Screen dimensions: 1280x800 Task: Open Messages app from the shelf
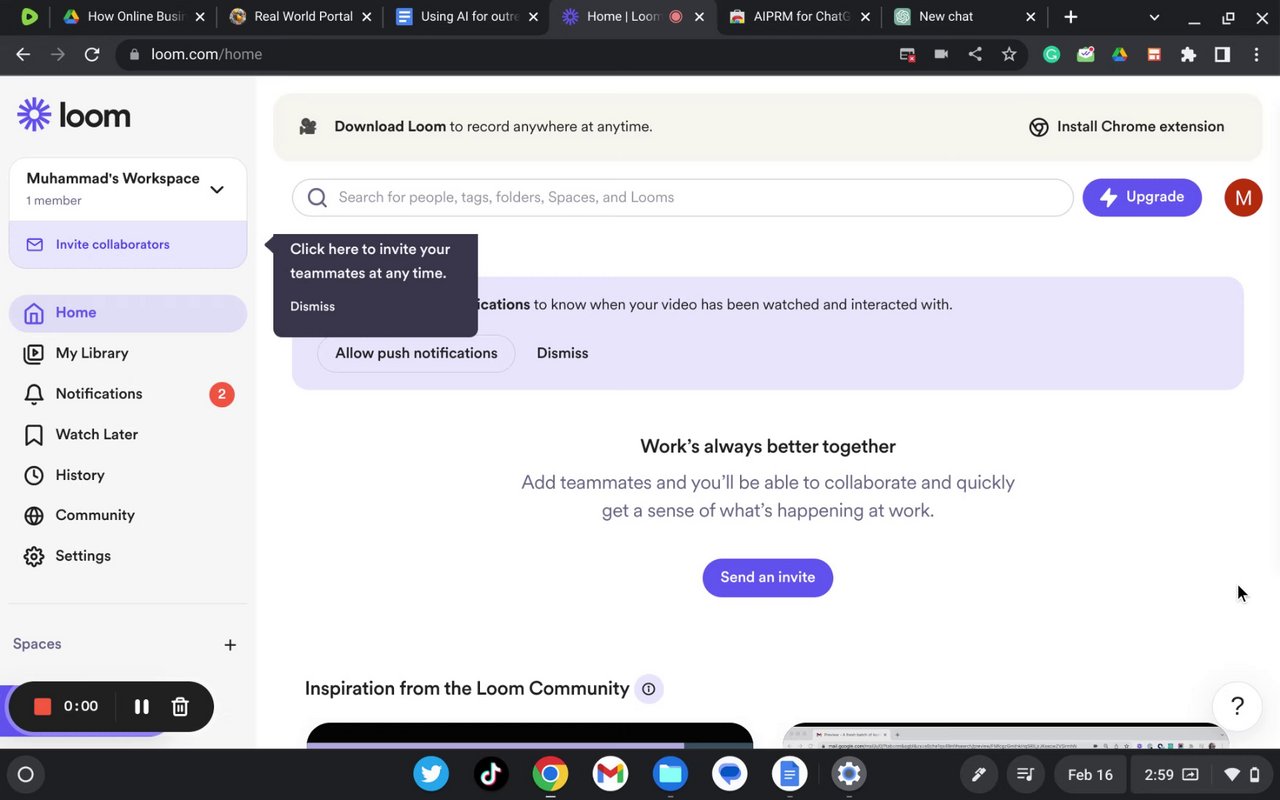(730, 774)
